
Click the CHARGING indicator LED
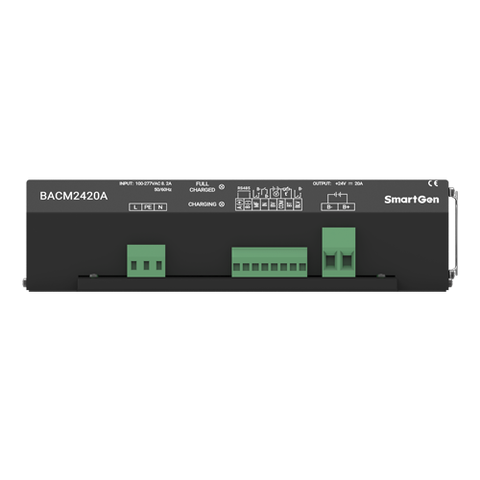tap(222, 204)
